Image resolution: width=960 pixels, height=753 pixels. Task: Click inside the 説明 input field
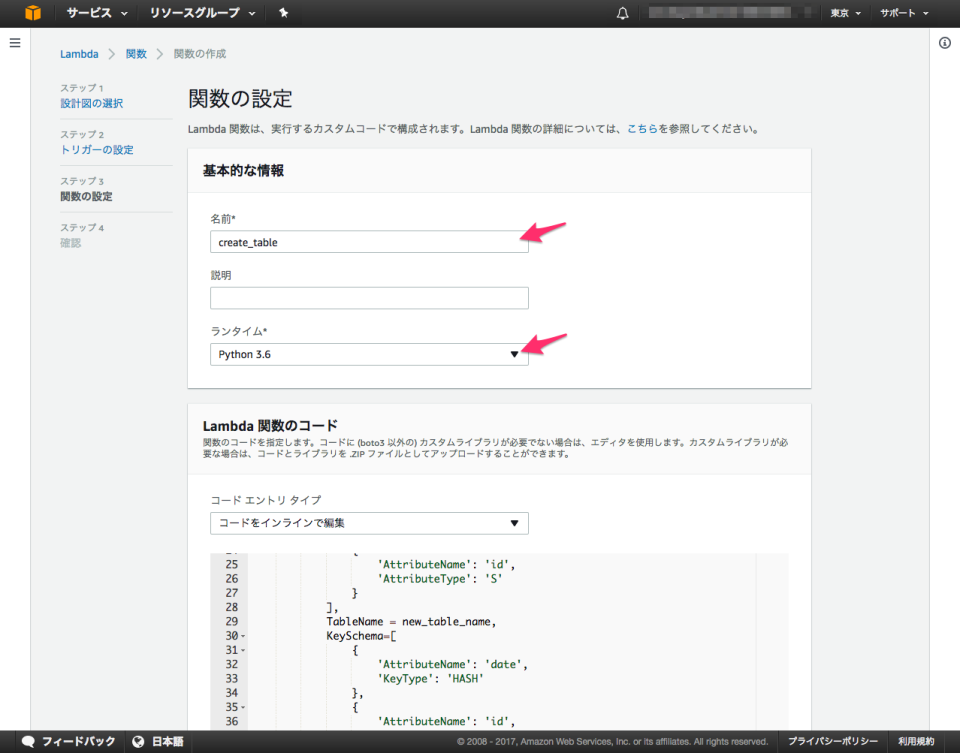[x=368, y=297]
